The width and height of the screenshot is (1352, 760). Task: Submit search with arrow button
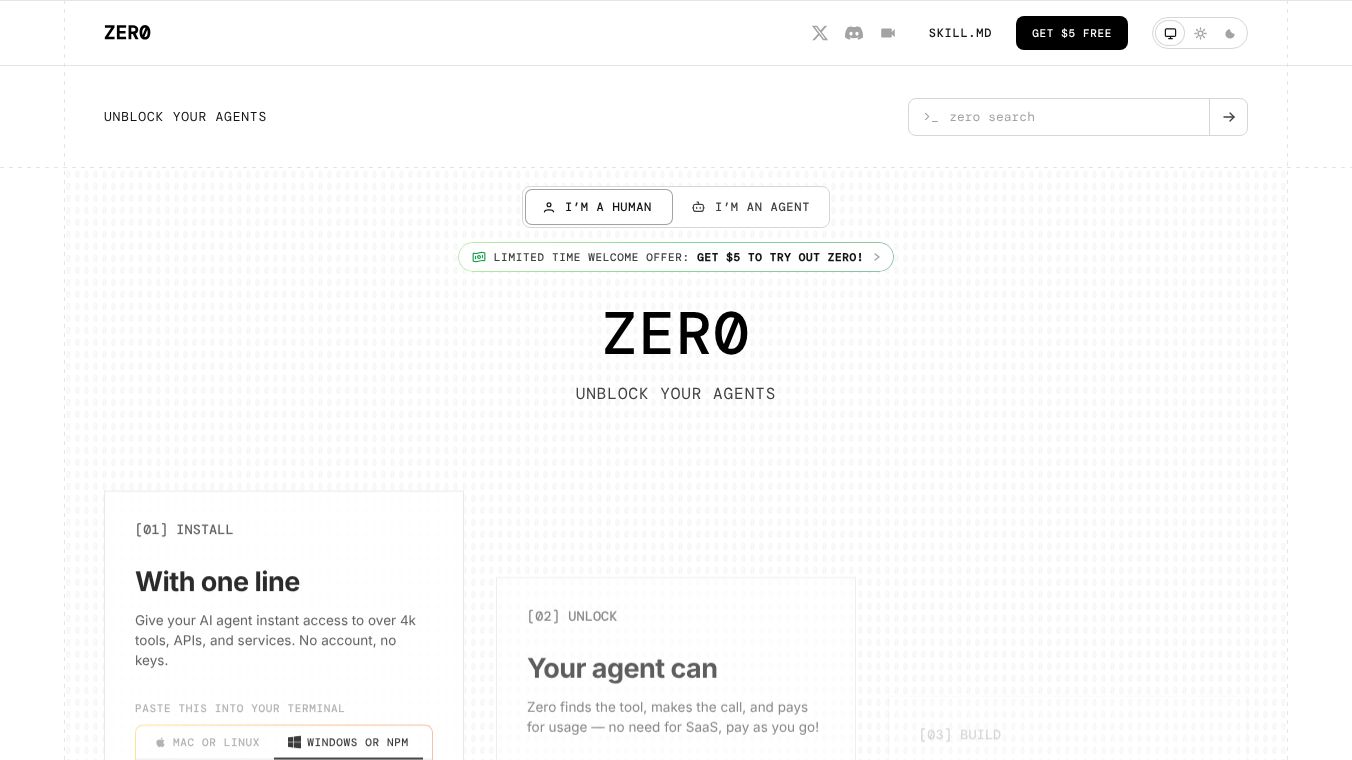[x=1229, y=117]
